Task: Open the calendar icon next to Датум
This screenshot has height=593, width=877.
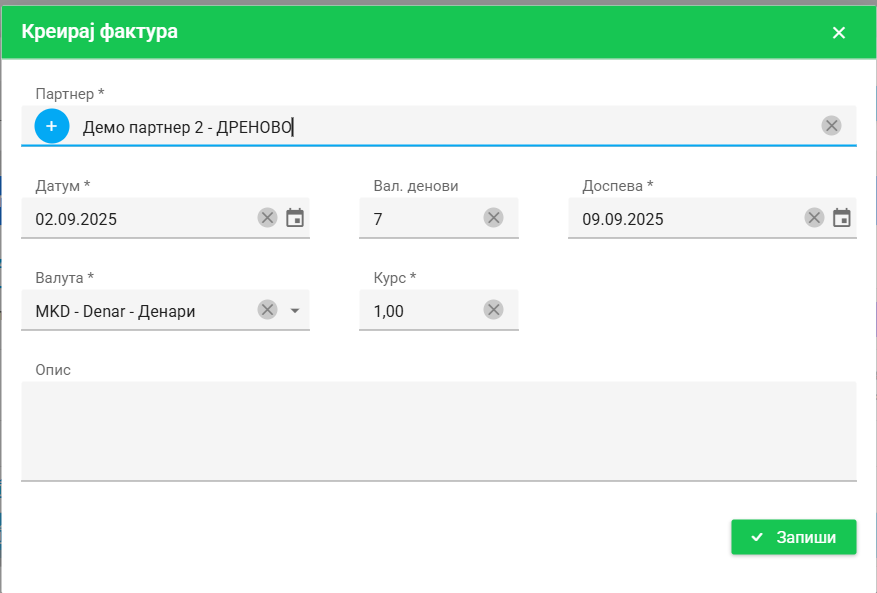Action: [293, 218]
